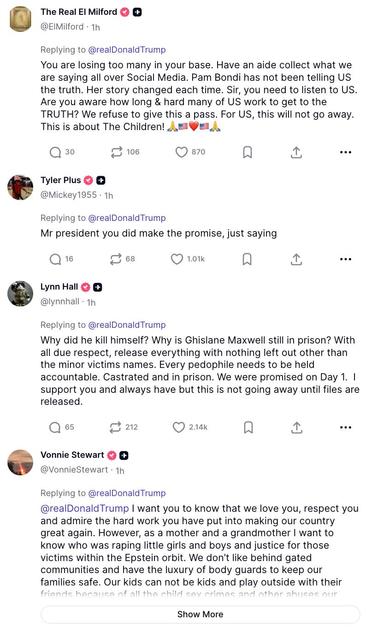
Task: Open Tyler Plus's profile picture
Action: (x=20, y=187)
